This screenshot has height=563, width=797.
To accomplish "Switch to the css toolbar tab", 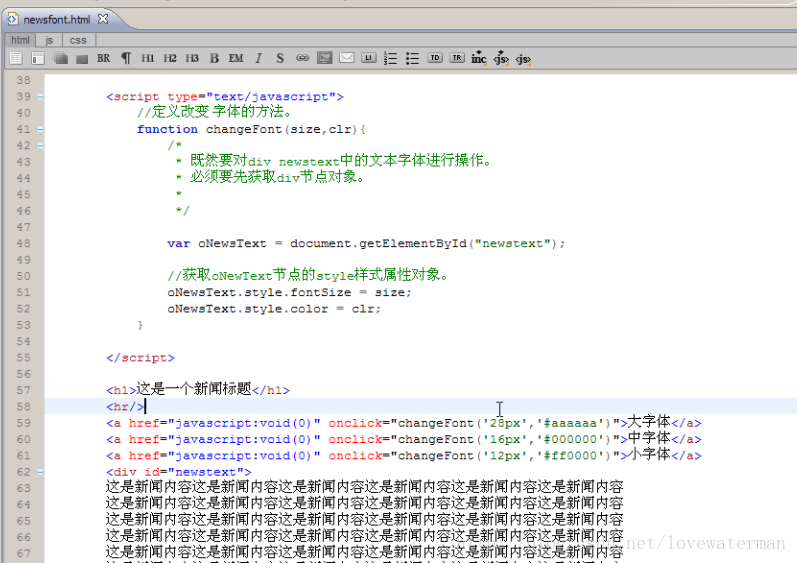I will click(78, 40).
